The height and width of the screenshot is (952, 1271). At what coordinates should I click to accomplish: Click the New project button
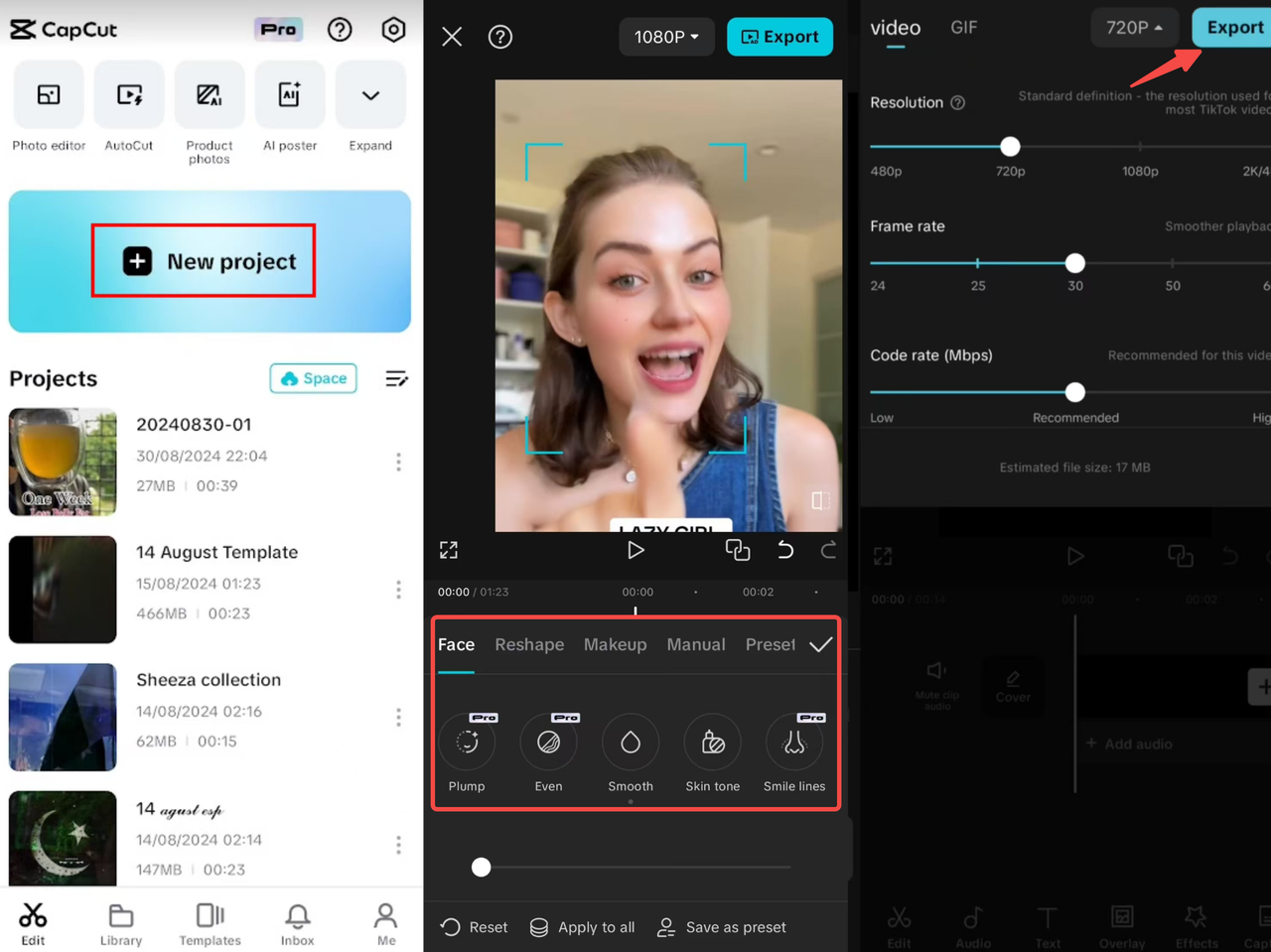tap(204, 260)
